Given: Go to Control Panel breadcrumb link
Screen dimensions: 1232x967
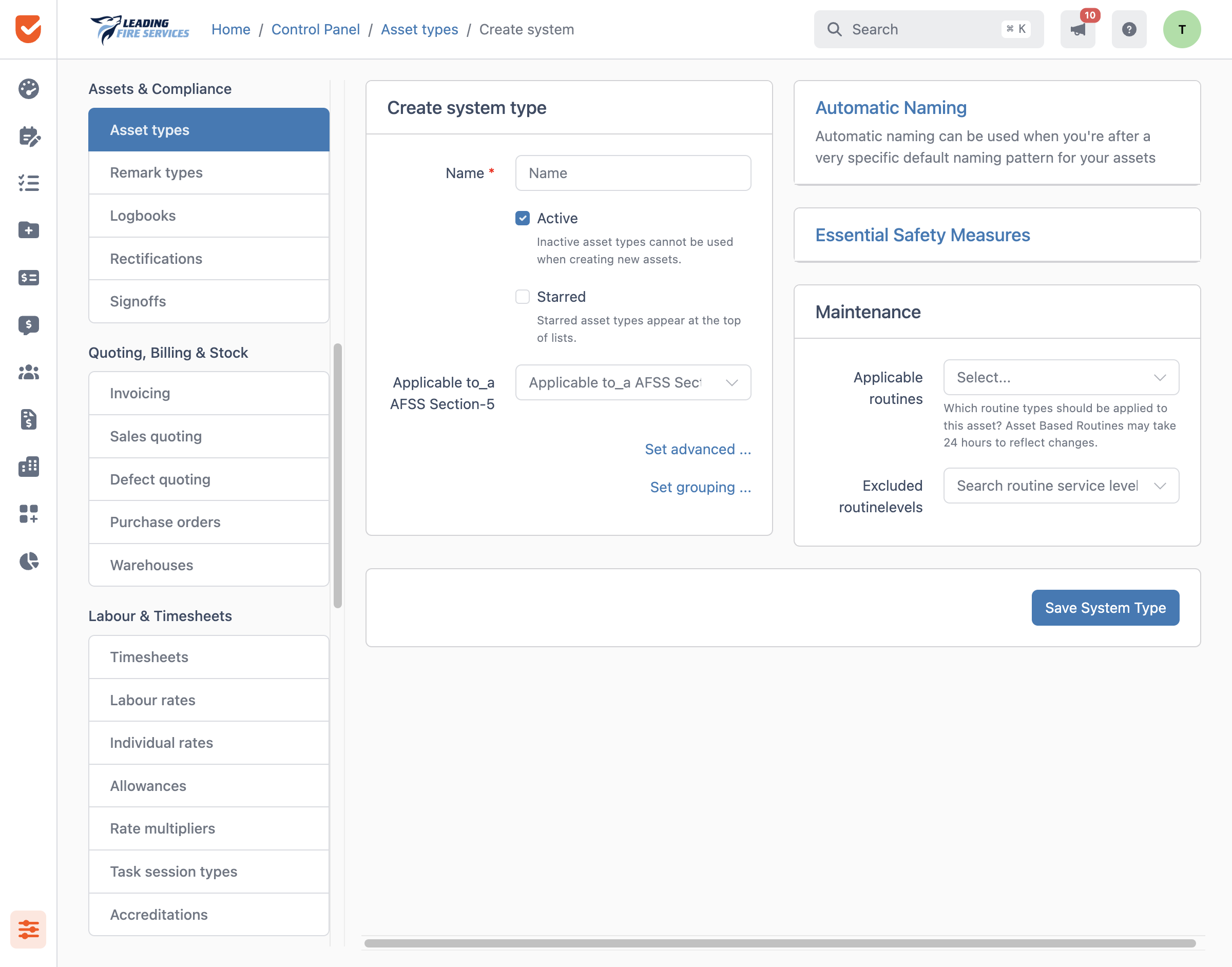Looking at the screenshot, I should tap(315, 29).
